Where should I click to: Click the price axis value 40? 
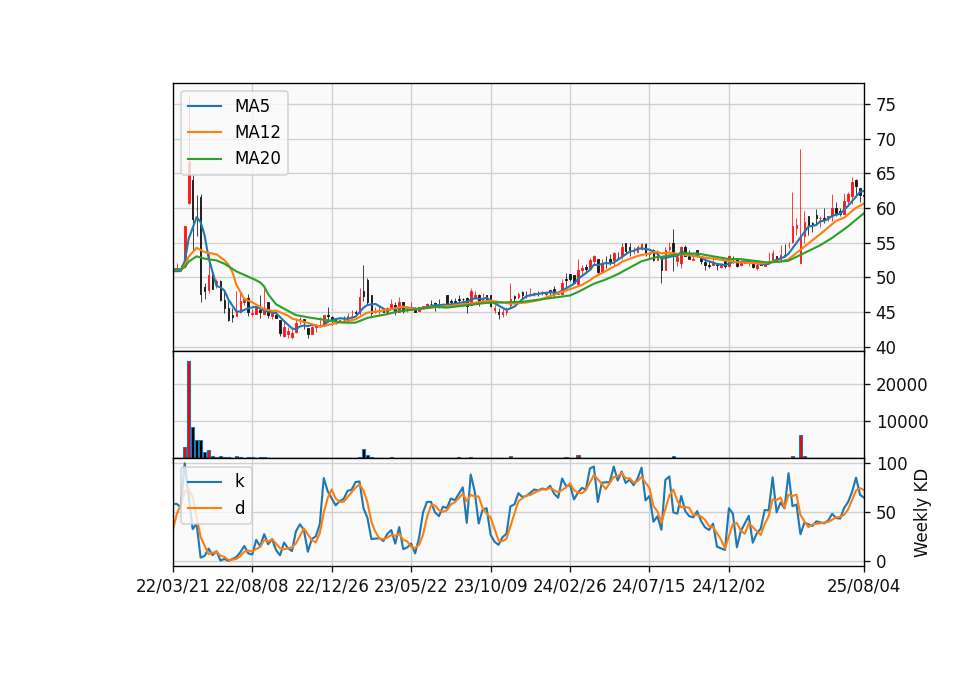pyautogui.click(x=886, y=348)
